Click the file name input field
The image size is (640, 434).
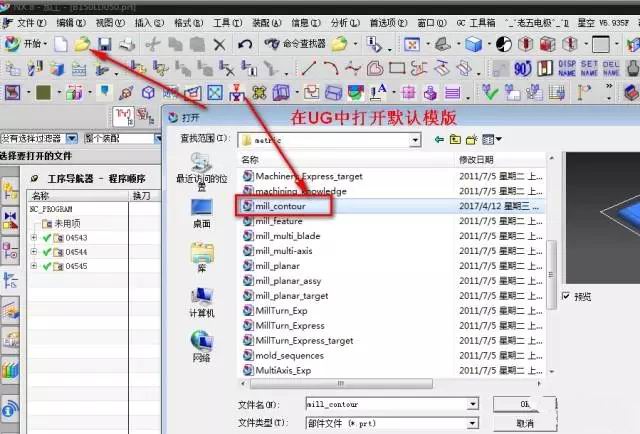(387, 404)
